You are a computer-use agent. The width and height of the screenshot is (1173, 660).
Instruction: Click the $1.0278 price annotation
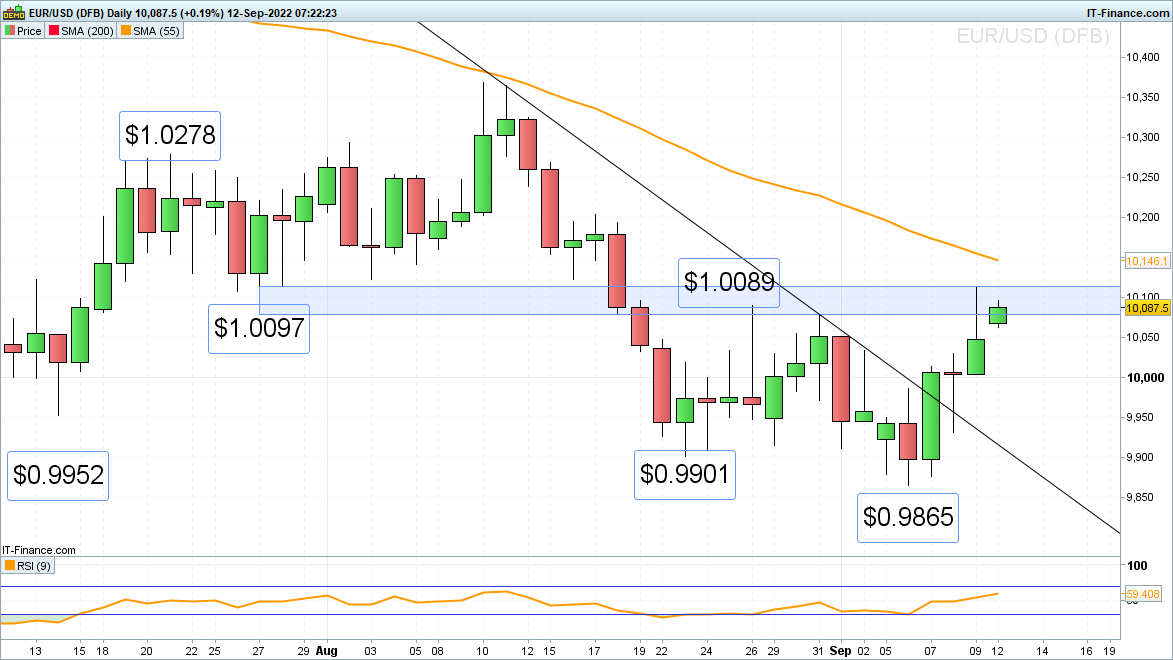coord(170,135)
